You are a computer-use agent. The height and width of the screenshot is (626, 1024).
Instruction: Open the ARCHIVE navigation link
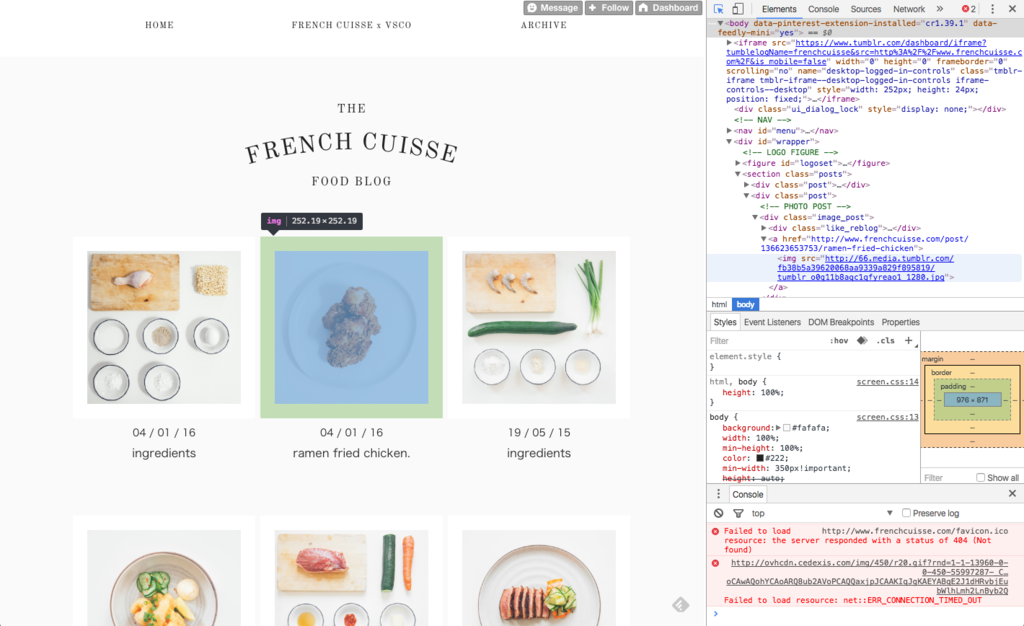pyautogui.click(x=544, y=25)
